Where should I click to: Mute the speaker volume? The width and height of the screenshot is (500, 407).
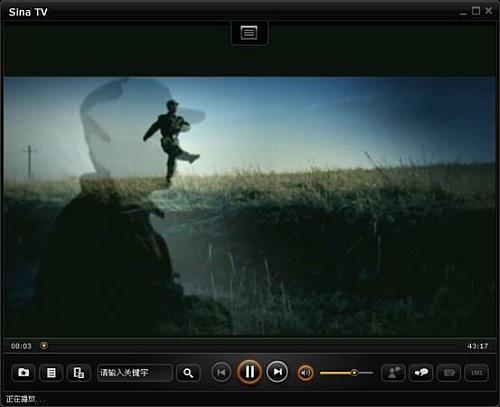(x=305, y=373)
